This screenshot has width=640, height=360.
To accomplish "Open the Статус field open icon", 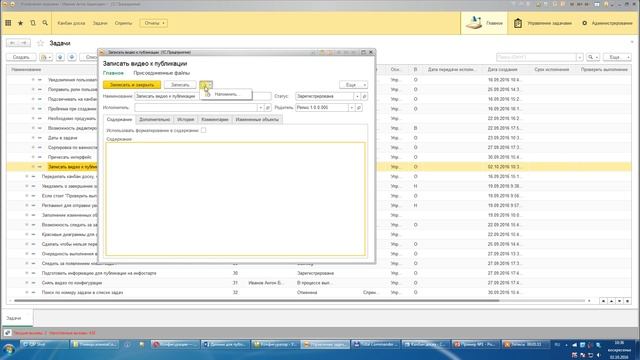I will (364, 96).
